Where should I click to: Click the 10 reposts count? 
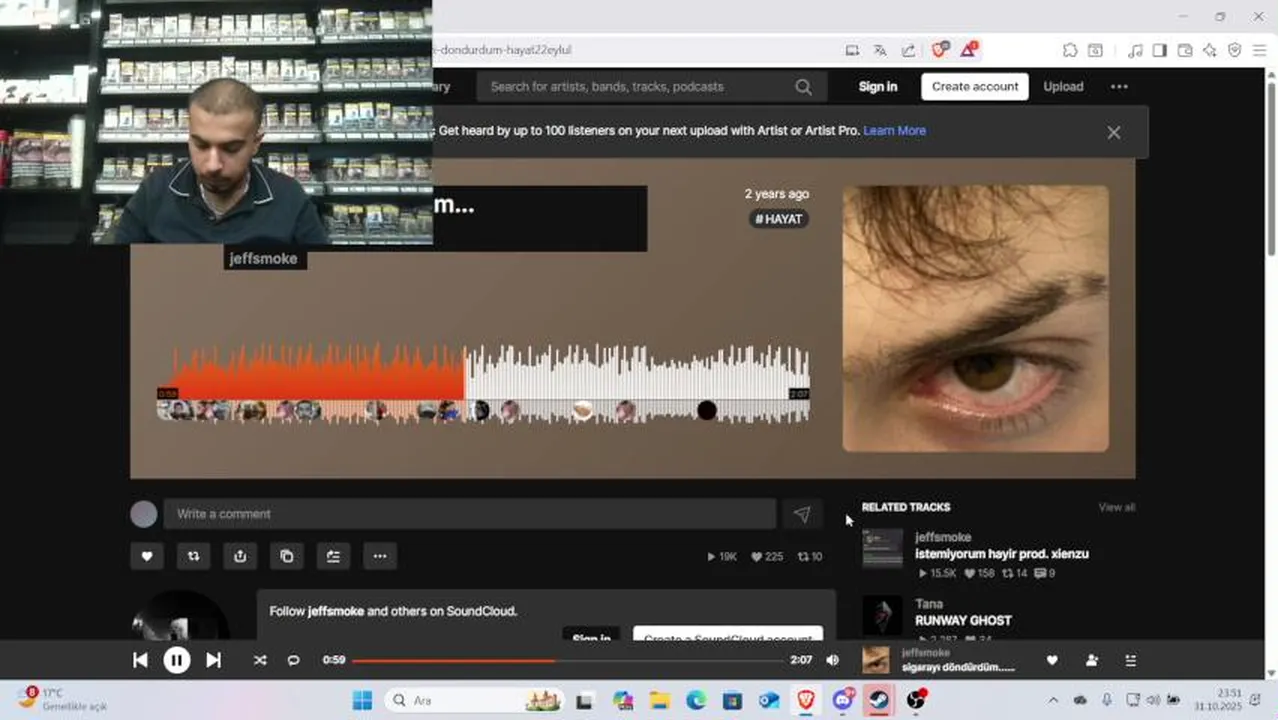click(810, 557)
